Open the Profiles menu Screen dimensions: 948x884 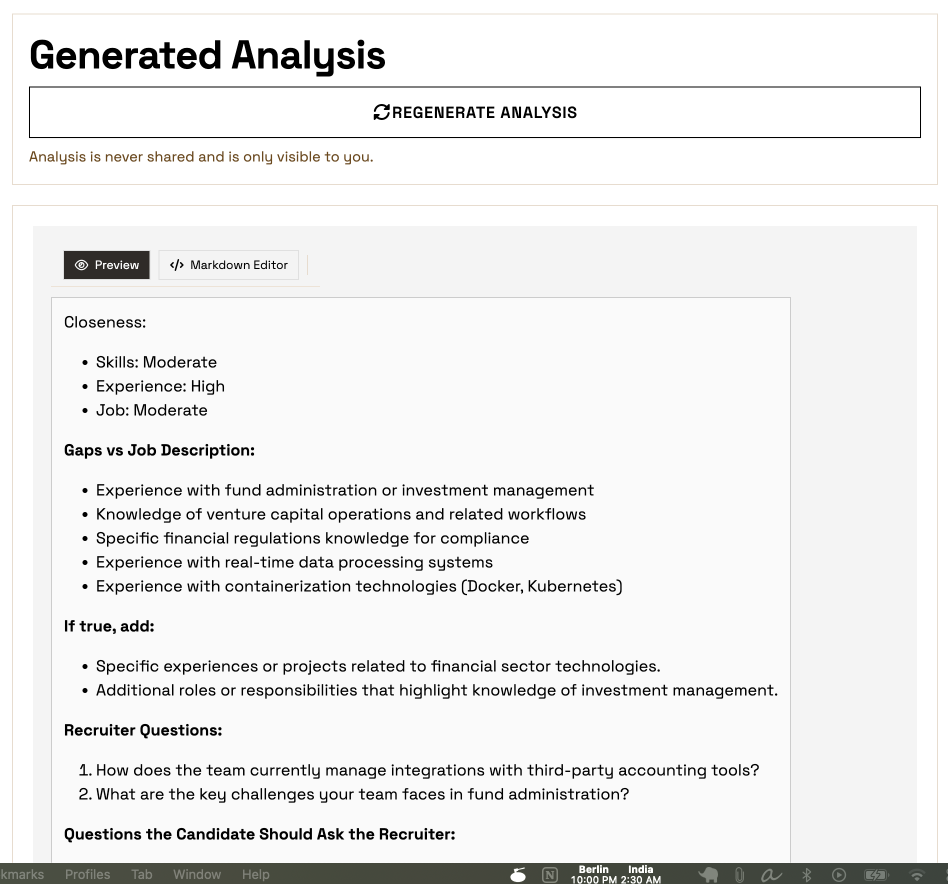pyautogui.click(x=88, y=874)
